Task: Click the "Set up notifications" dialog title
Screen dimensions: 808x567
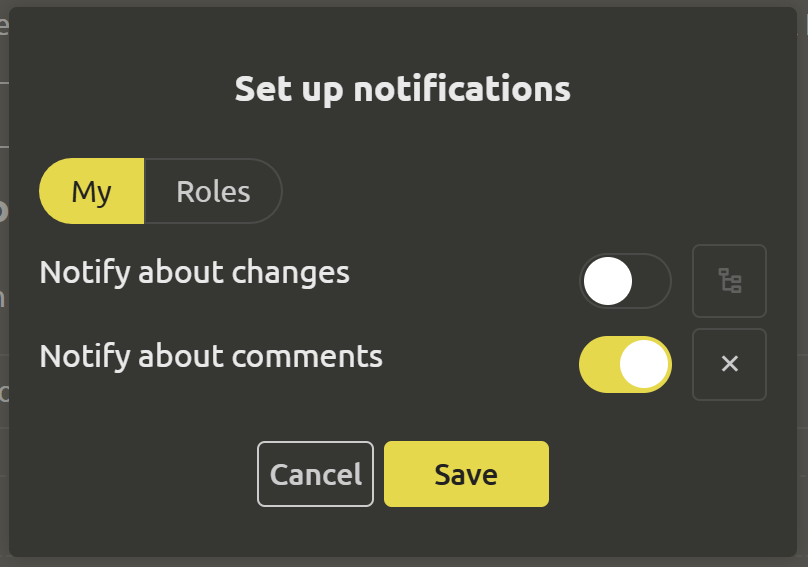Action: click(403, 89)
